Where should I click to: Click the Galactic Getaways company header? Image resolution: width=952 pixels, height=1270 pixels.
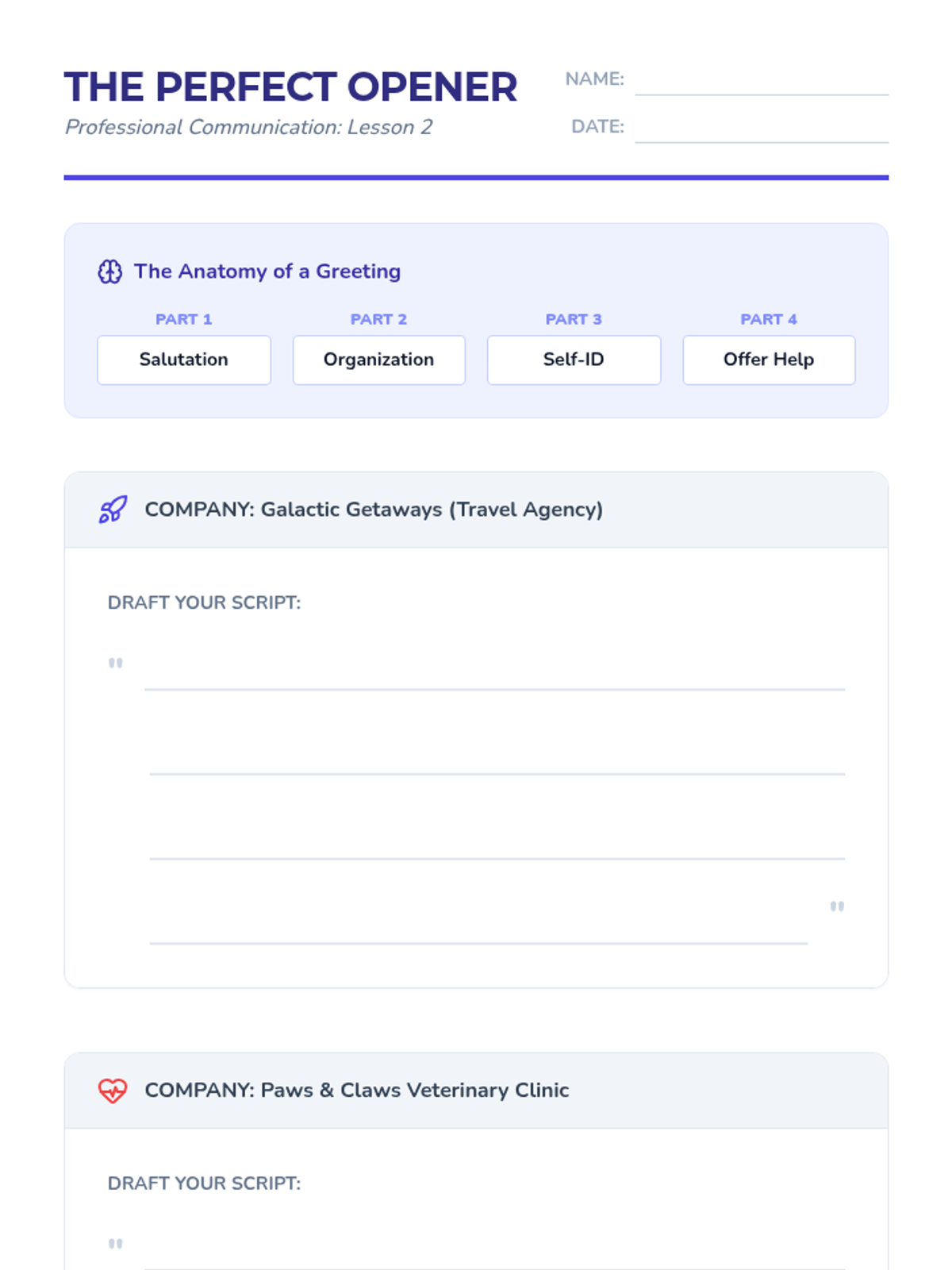click(x=476, y=510)
